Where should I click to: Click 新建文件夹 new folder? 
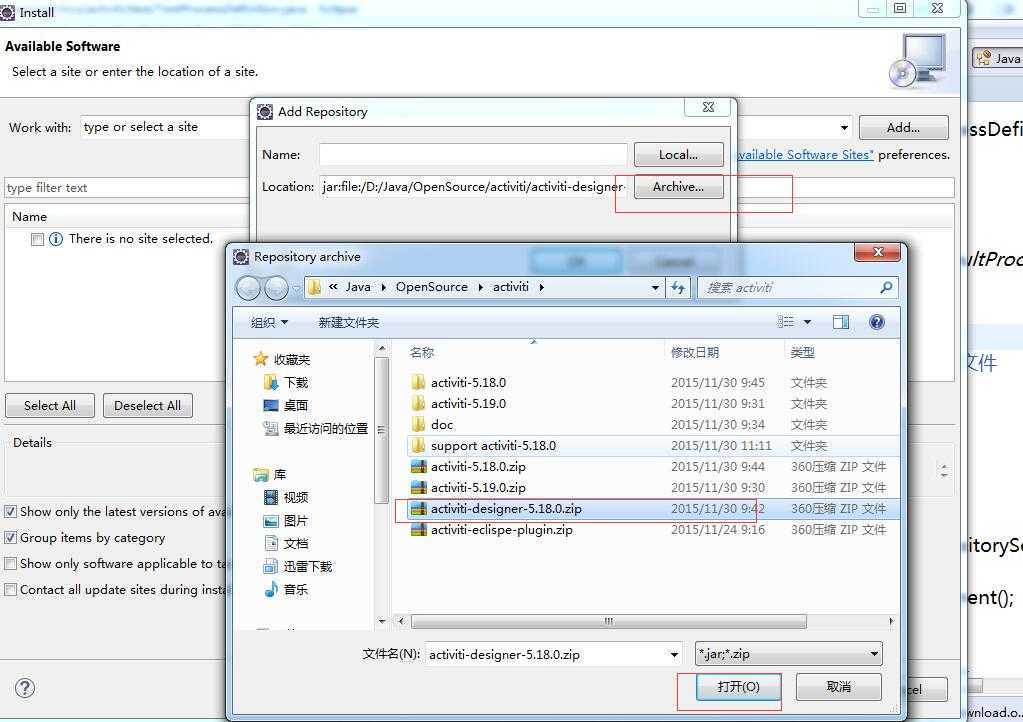348,322
